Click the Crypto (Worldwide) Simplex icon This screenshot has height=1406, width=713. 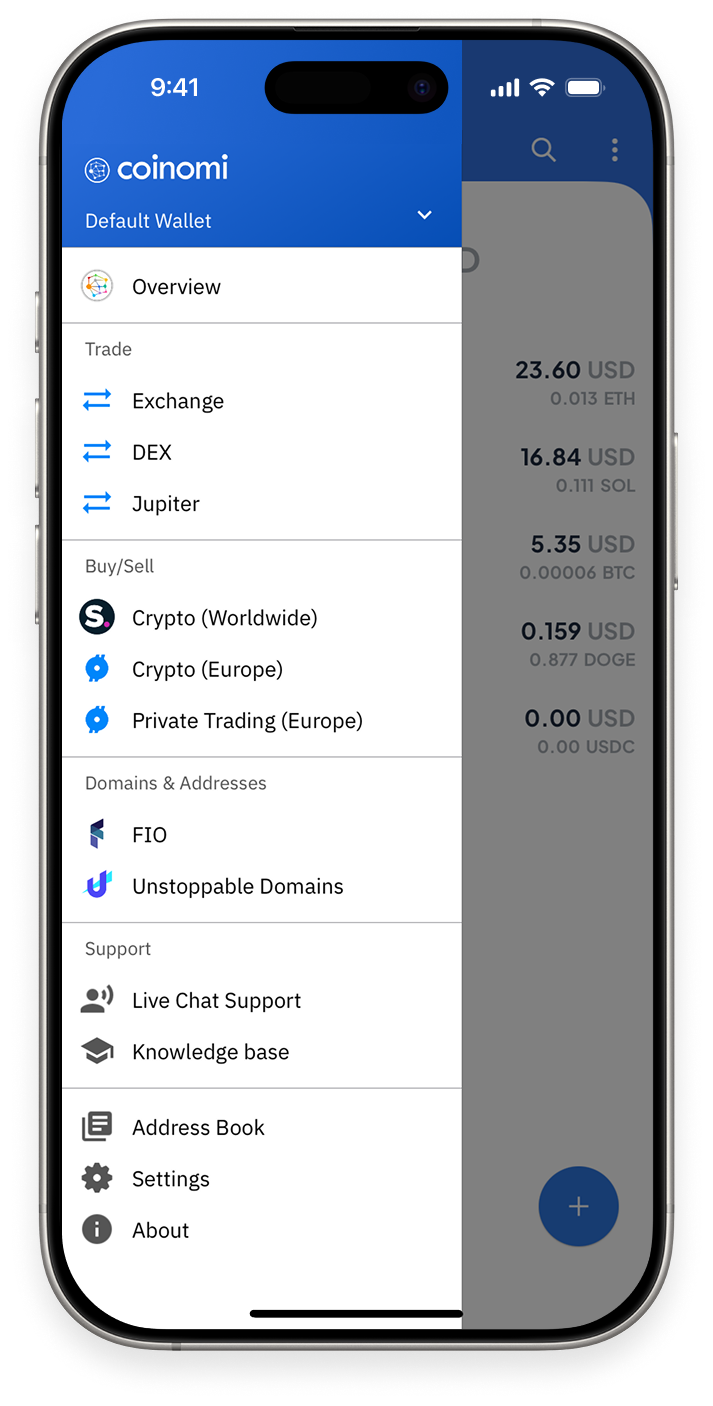tap(96, 617)
